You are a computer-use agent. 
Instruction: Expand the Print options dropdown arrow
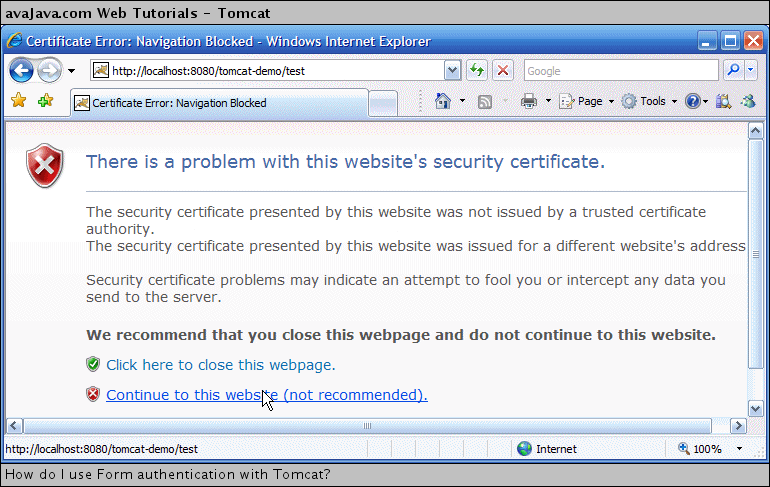click(x=549, y=101)
